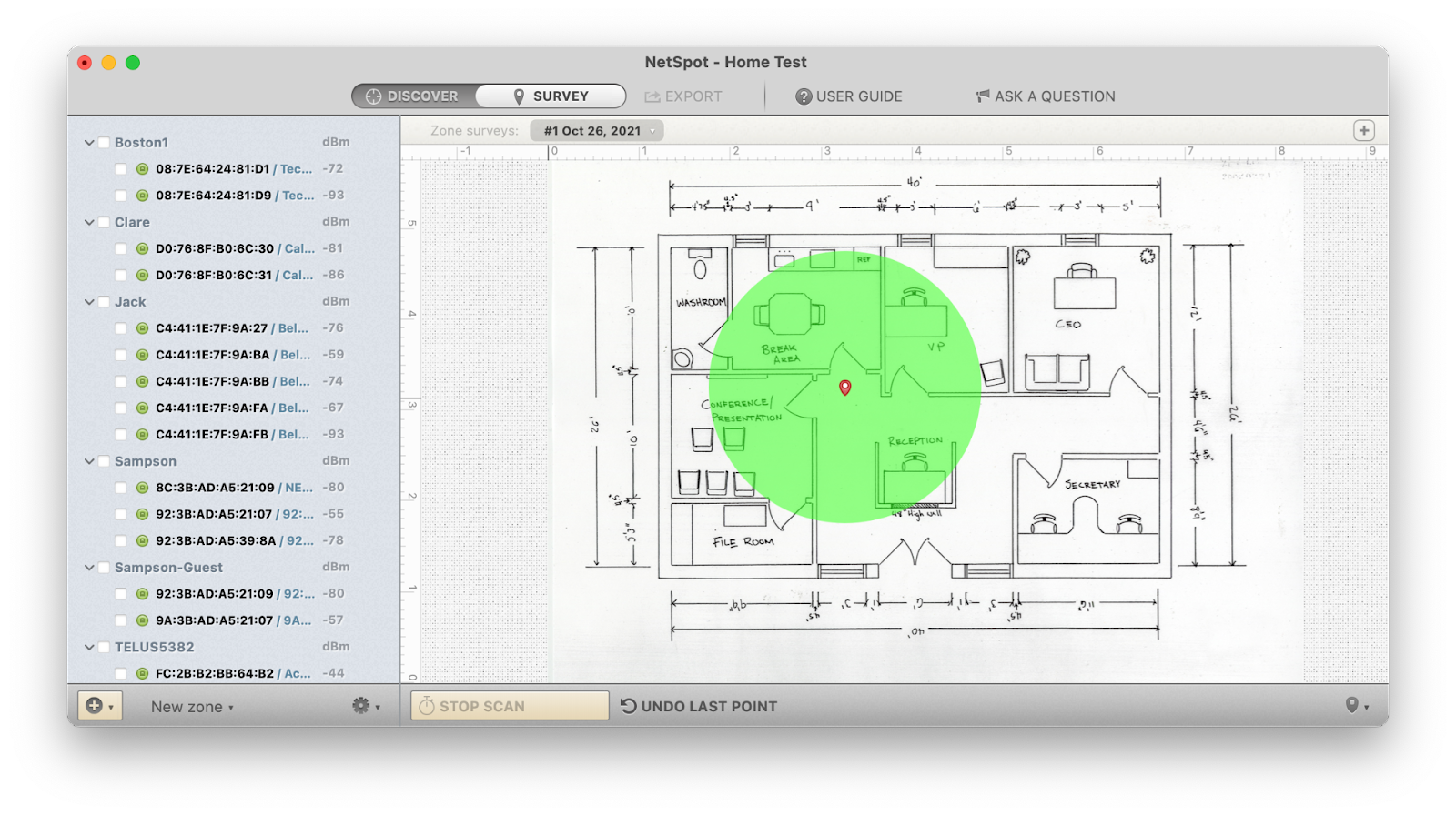1456x816 pixels.
Task: Click Undo Last Point
Action: click(699, 706)
